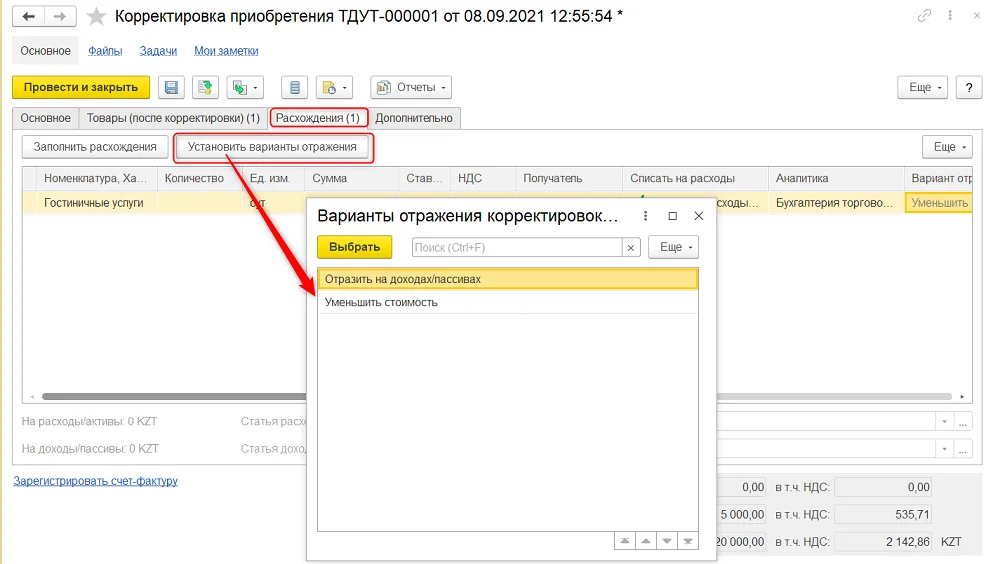Copy link using the chain icon

tap(924, 16)
